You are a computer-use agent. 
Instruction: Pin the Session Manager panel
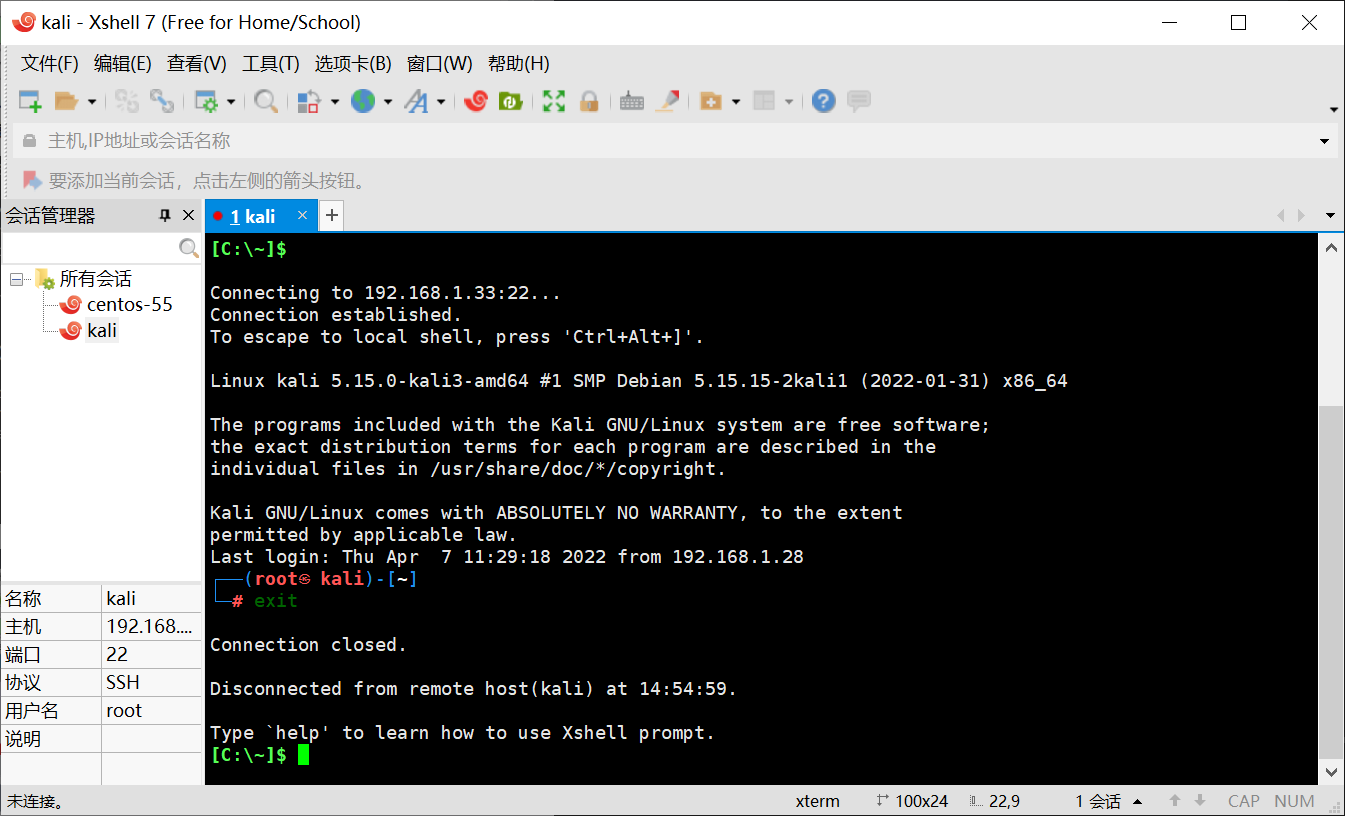[x=166, y=216]
